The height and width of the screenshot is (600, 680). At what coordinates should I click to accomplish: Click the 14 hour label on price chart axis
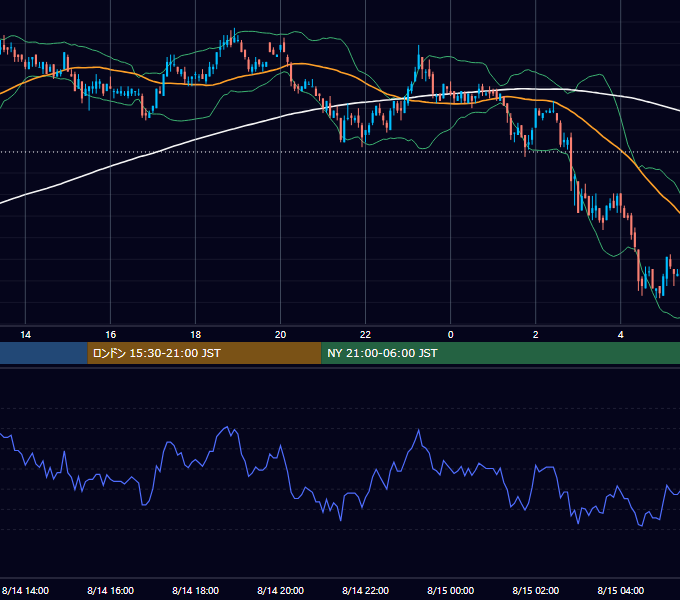(x=26, y=335)
